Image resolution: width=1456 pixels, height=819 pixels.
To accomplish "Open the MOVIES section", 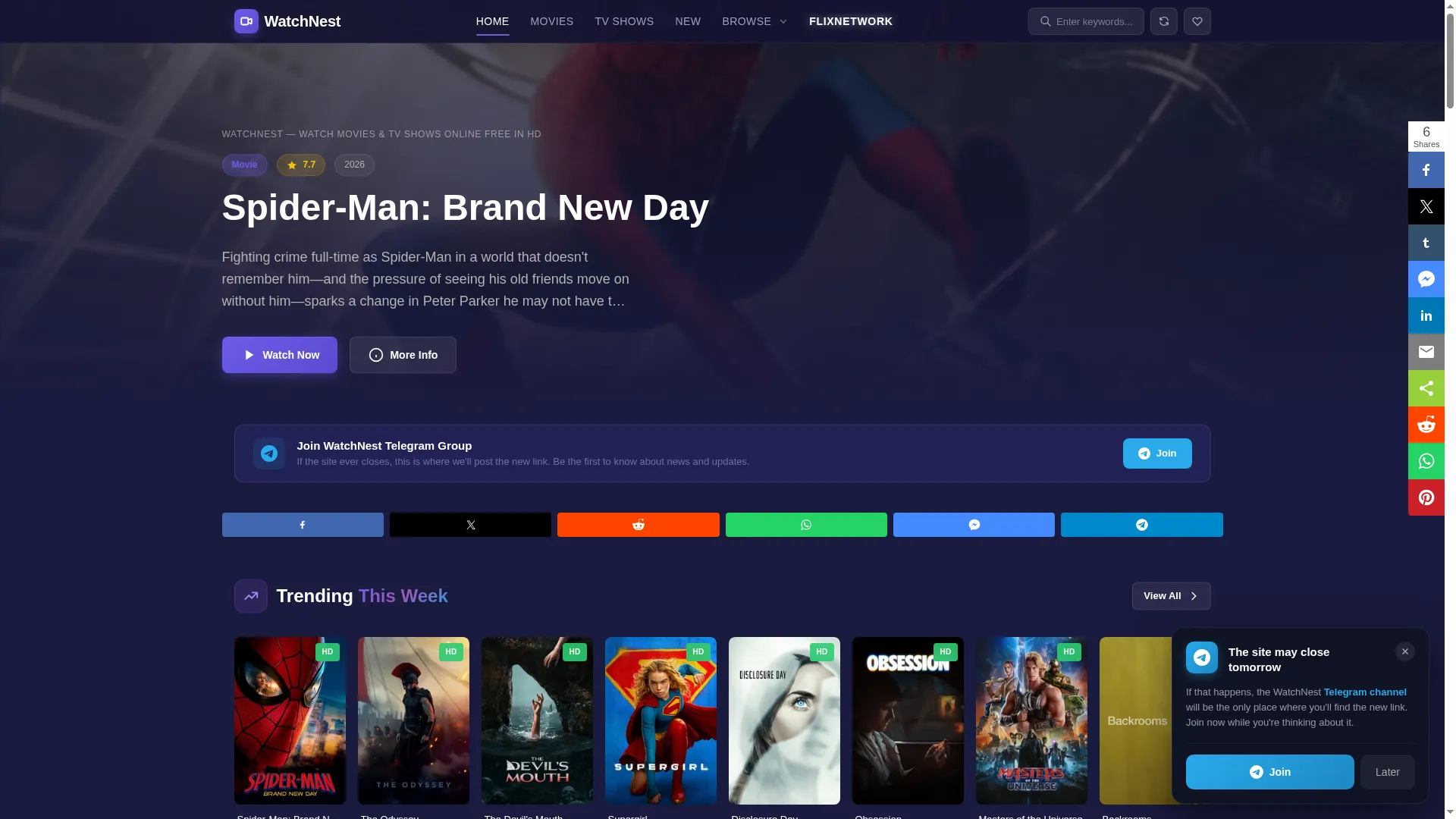I will (551, 21).
